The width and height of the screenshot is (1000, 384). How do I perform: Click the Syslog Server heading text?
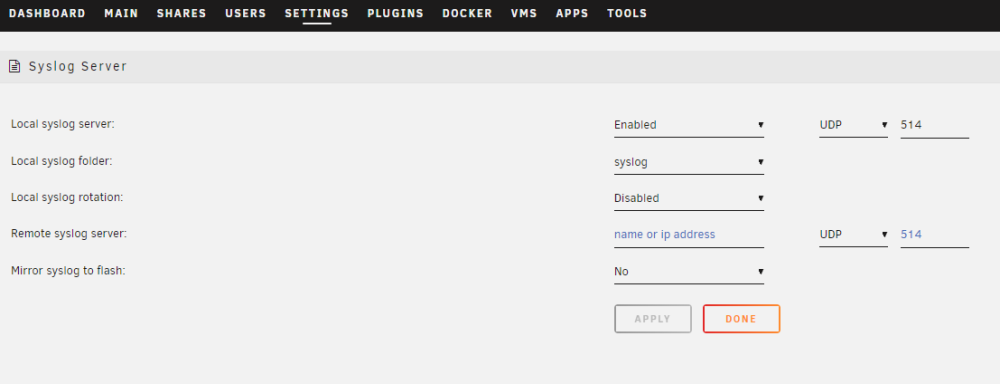(78, 66)
